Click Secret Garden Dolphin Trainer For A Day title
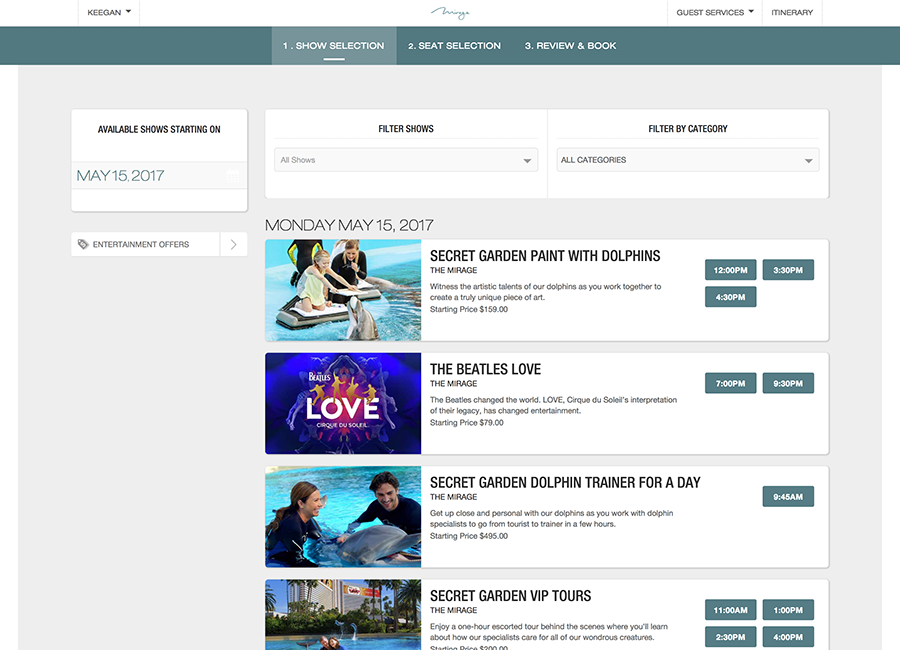Image resolution: width=900 pixels, height=650 pixels. point(565,482)
